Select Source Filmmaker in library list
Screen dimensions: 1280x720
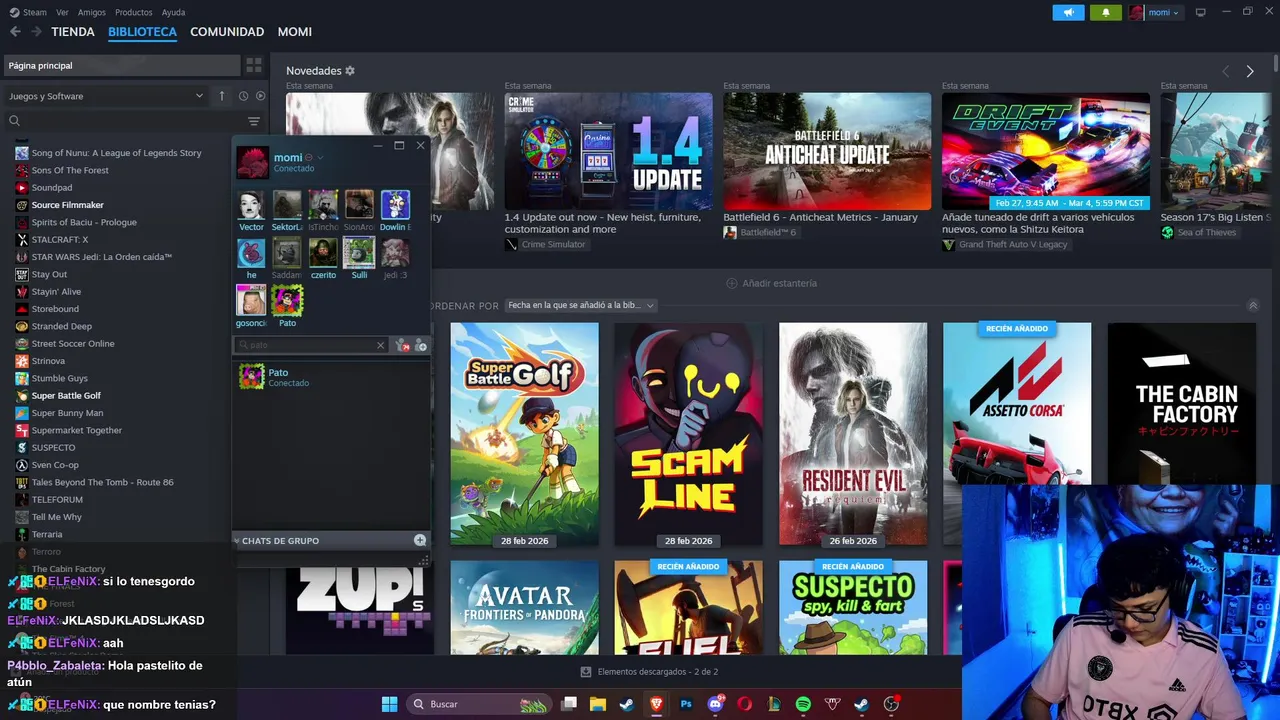click(x=67, y=205)
